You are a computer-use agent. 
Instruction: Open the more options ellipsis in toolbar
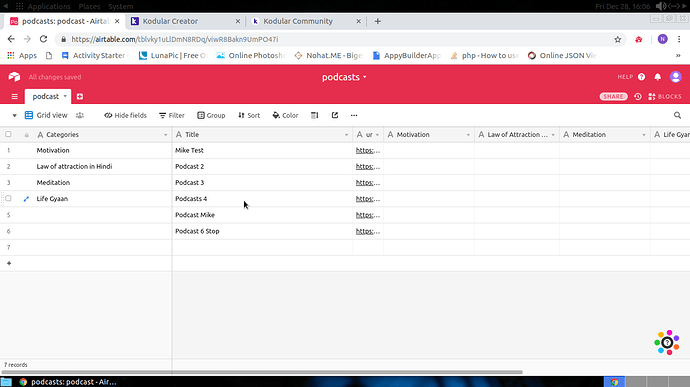point(354,115)
